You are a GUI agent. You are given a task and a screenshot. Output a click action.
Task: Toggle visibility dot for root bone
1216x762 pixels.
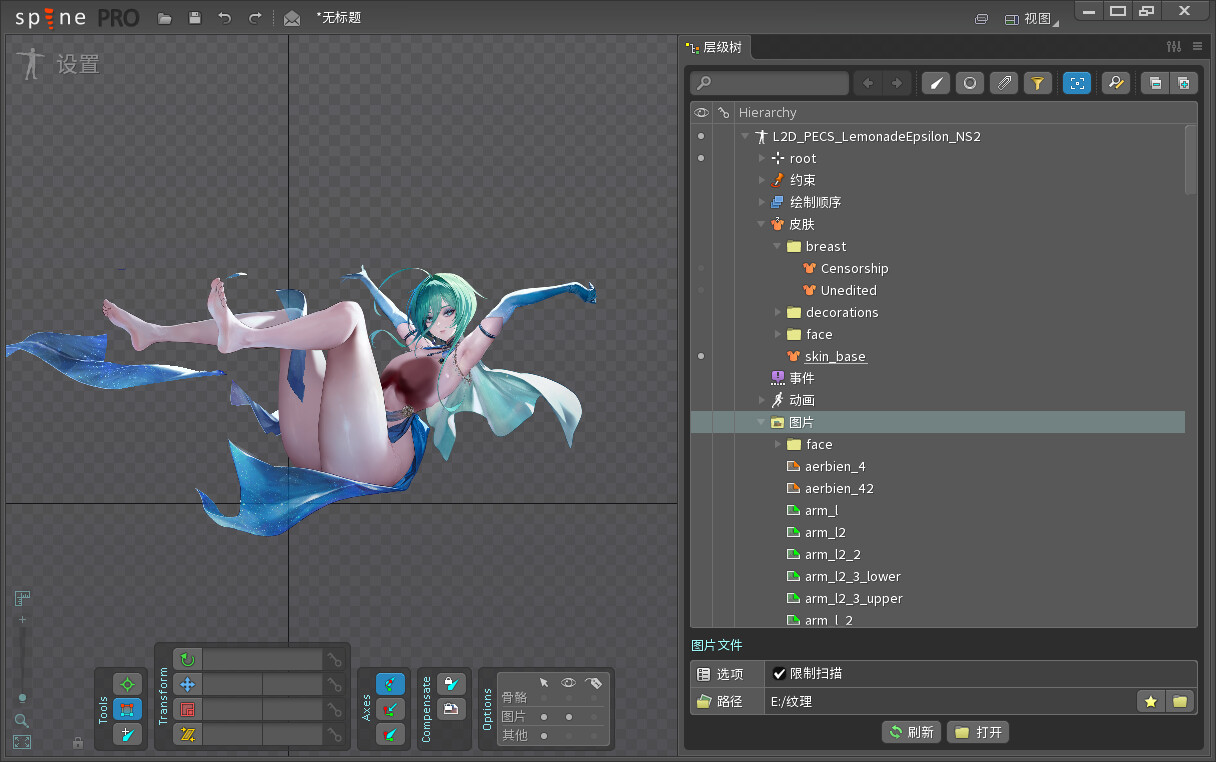(701, 158)
